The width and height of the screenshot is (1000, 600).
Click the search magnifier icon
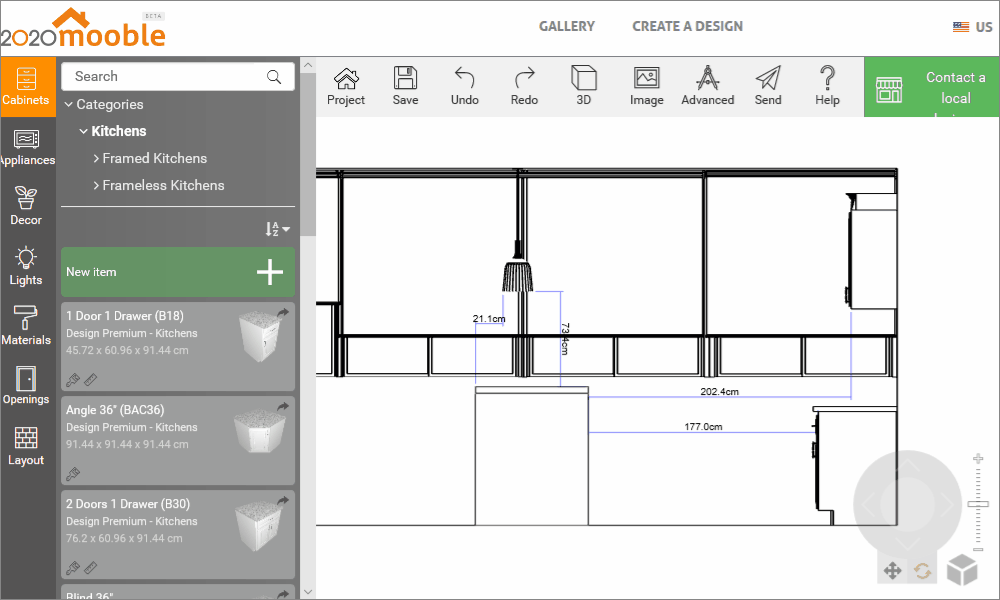pyautogui.click(x=274, y=77)
